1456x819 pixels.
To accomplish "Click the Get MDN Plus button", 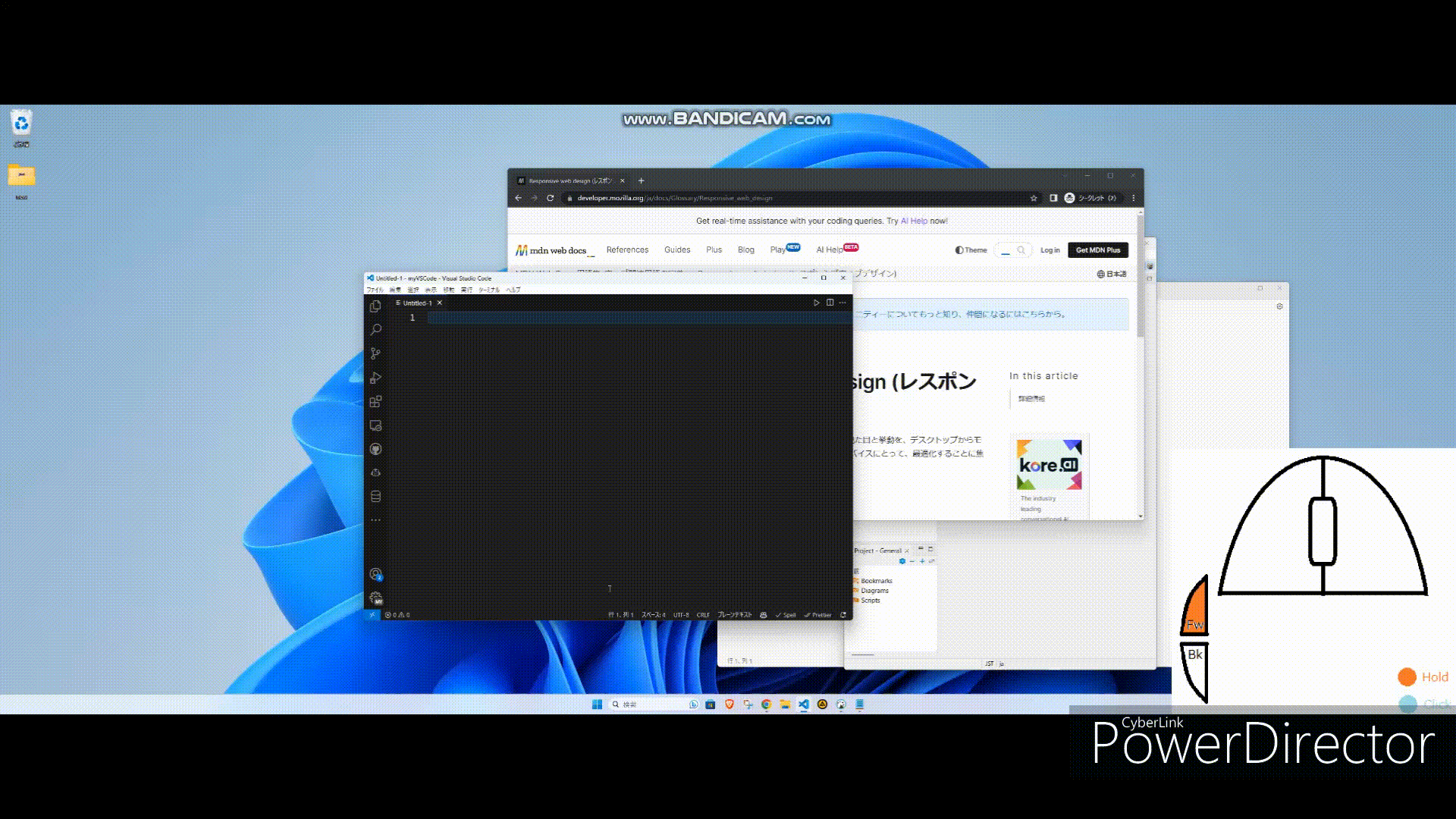I will point(1097,250).
